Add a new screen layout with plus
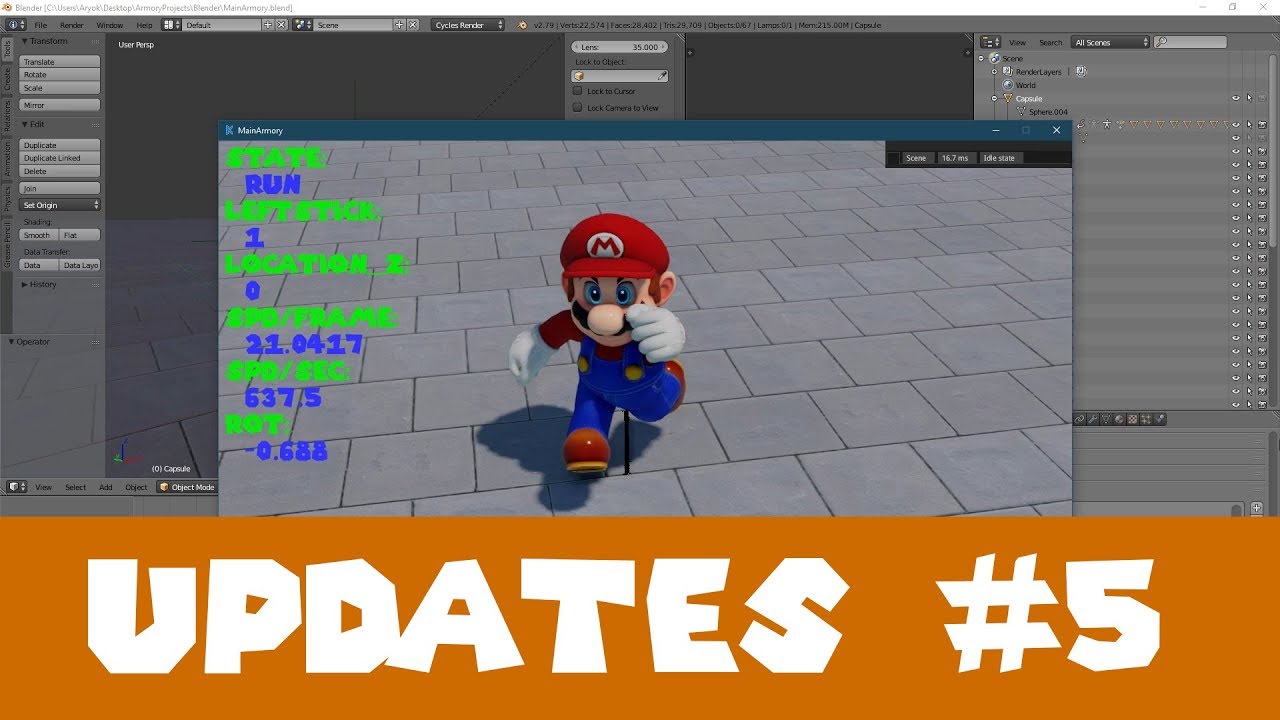This screenshot has height=720, width=1280. [268, 24]
